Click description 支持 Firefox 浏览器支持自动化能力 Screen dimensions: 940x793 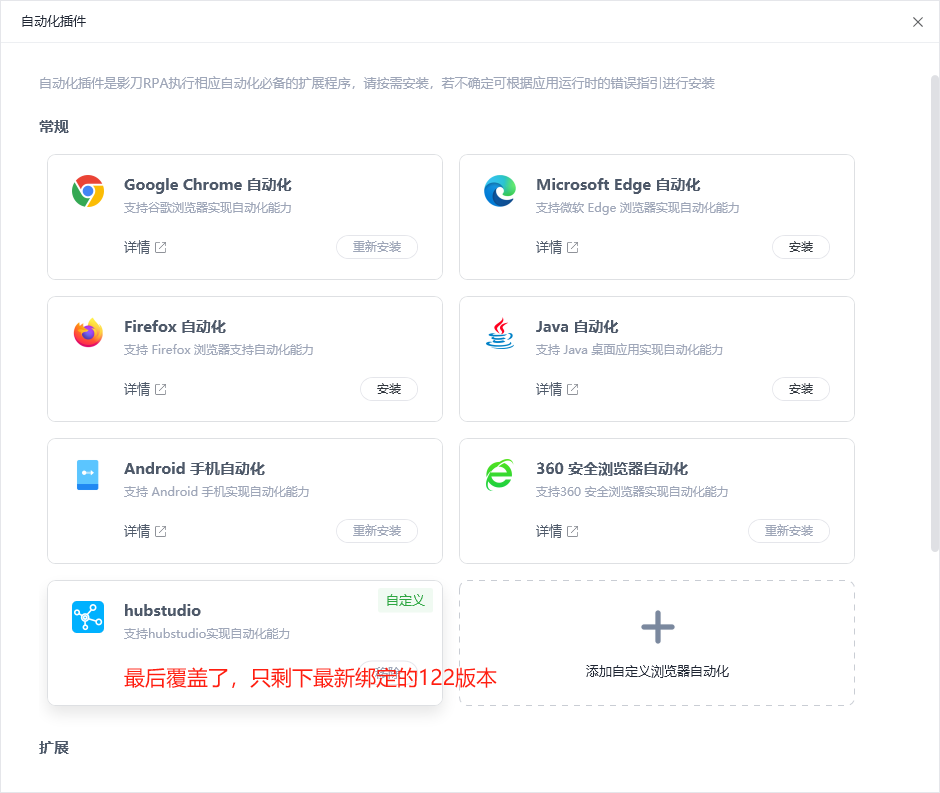[x=218, y=350]
